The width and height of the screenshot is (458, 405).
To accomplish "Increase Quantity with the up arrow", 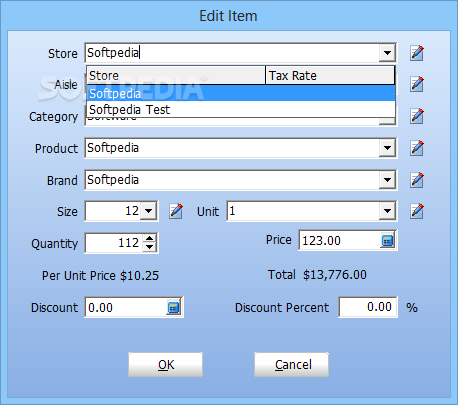I will pyautogui.click(x=150, y=239).
